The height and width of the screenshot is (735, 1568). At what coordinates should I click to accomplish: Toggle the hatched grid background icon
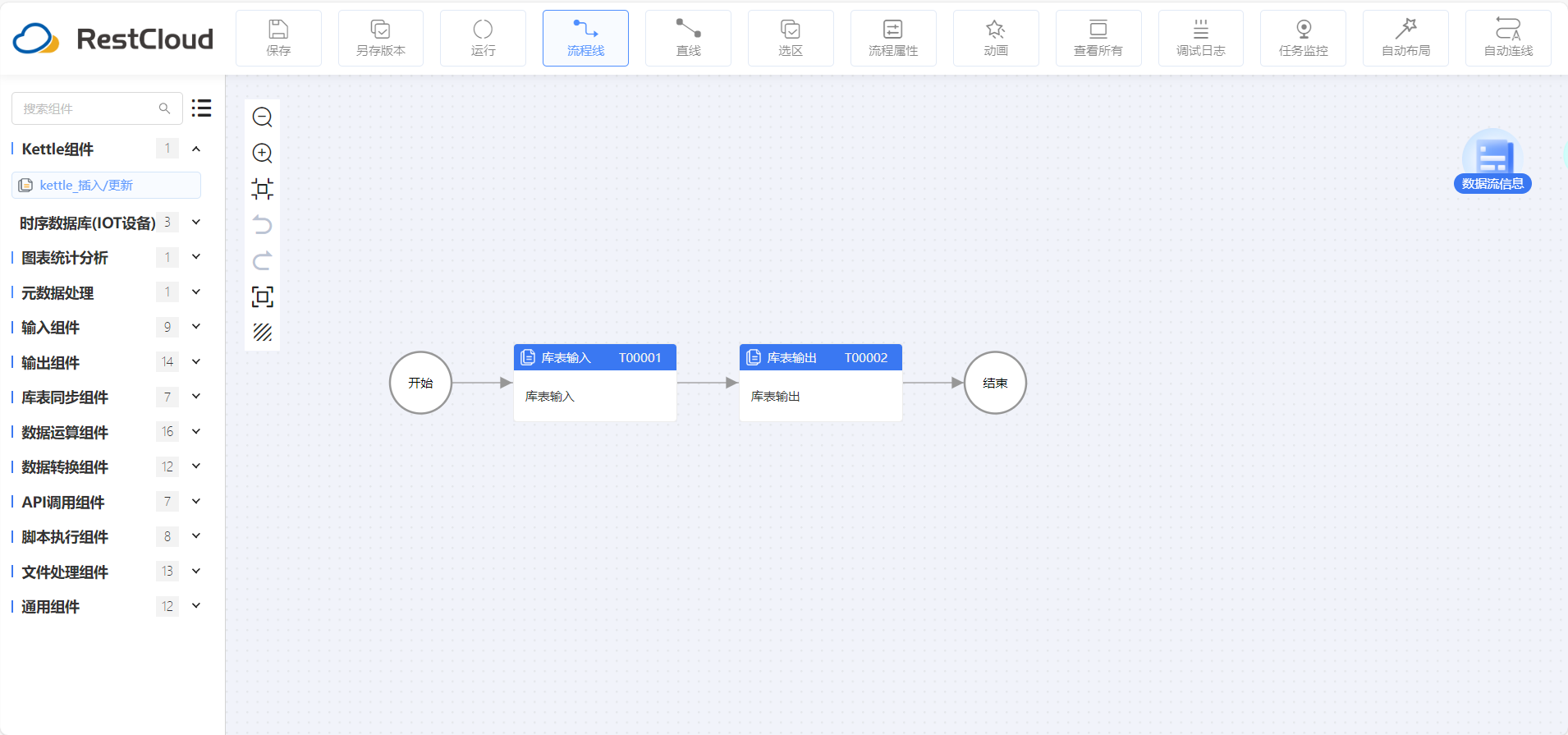coord(263,333)
